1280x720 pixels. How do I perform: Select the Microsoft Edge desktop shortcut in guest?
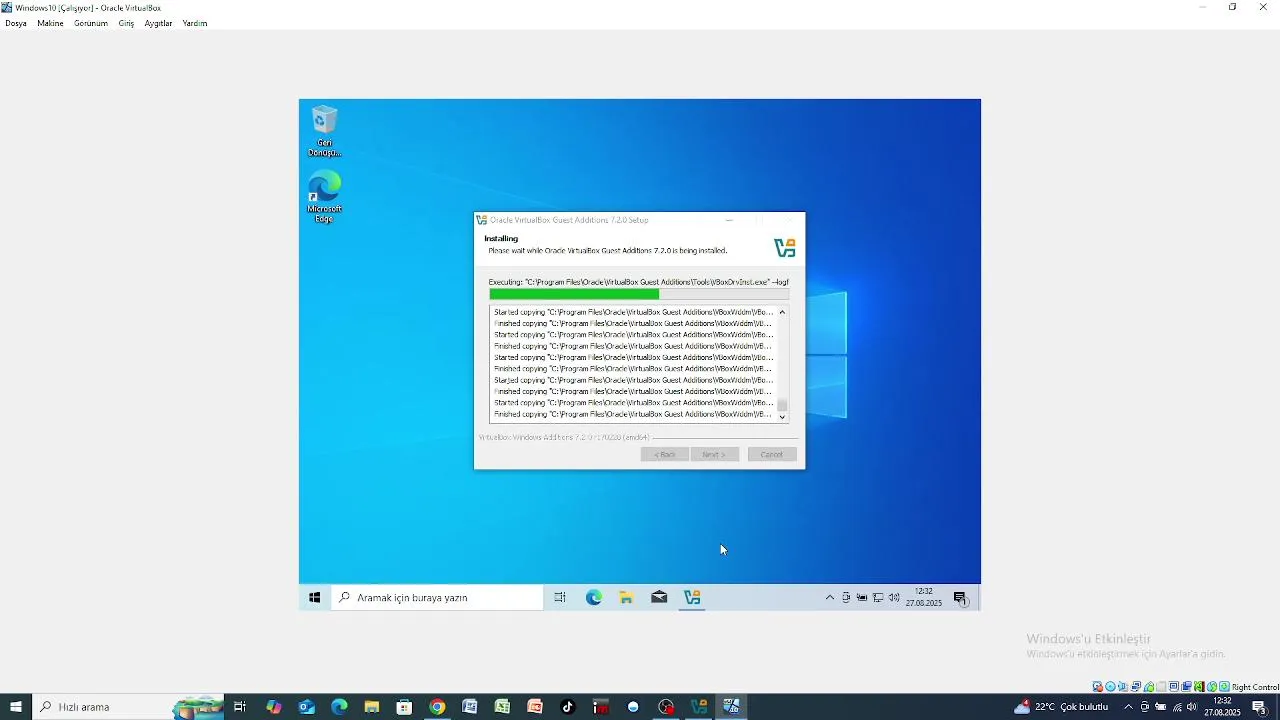[324, 197]
